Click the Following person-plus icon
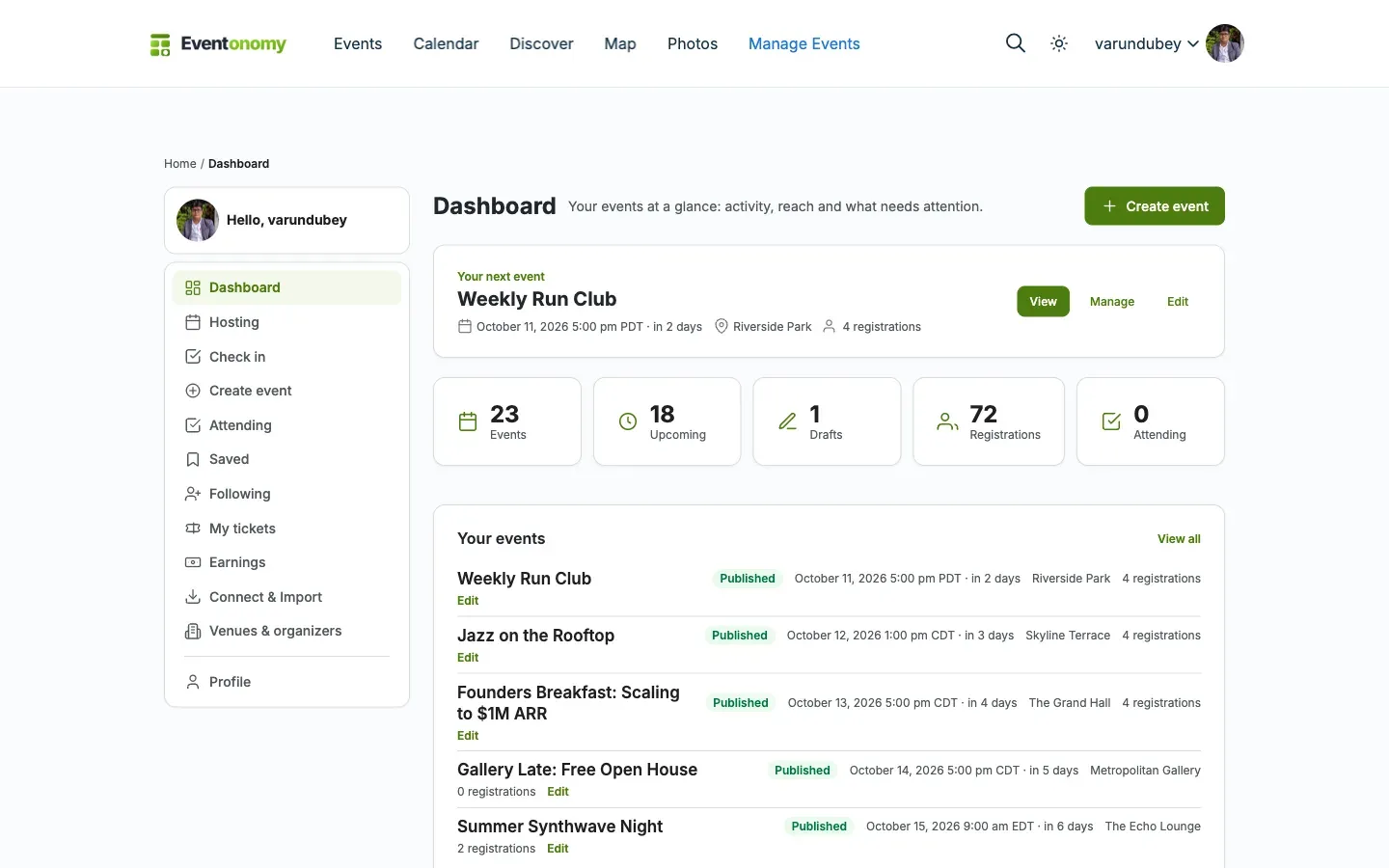The height and width of the screenshot is (868, 1389). pyautogui.click(x=193, y=494)
